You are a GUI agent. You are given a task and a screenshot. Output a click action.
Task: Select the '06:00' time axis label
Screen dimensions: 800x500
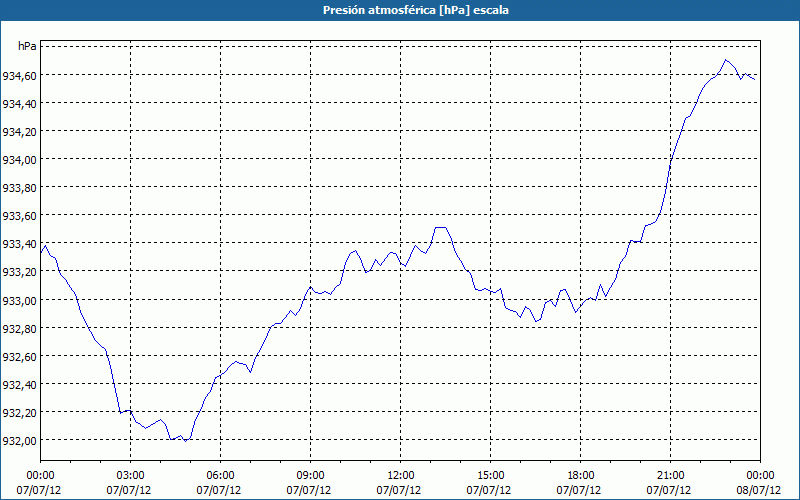click(220, 476)
